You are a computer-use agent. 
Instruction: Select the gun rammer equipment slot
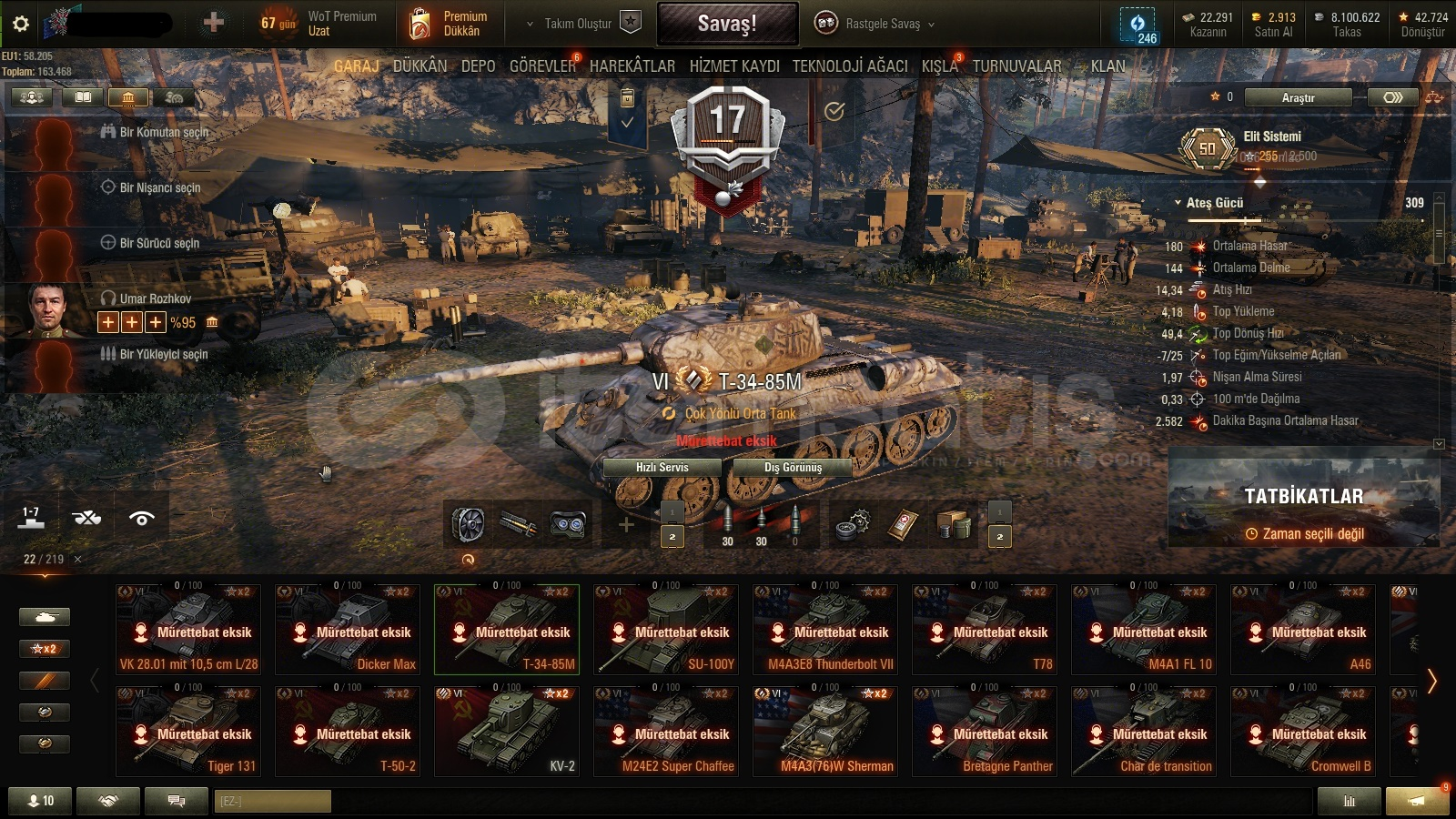pyautogui.click(x=518, y=524)
